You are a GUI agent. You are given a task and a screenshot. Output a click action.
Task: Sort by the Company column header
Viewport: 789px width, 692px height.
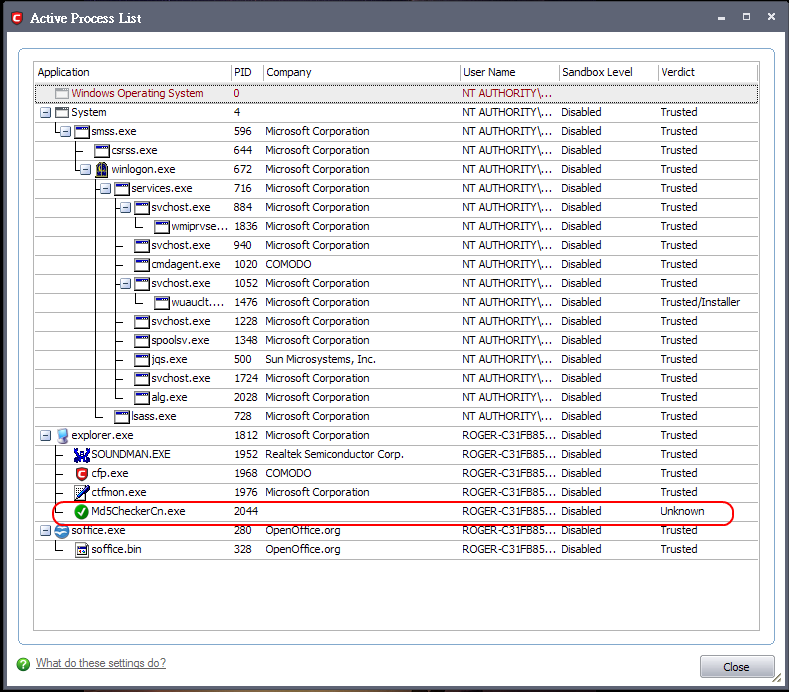pyautogui.click(x=361, y=72)
